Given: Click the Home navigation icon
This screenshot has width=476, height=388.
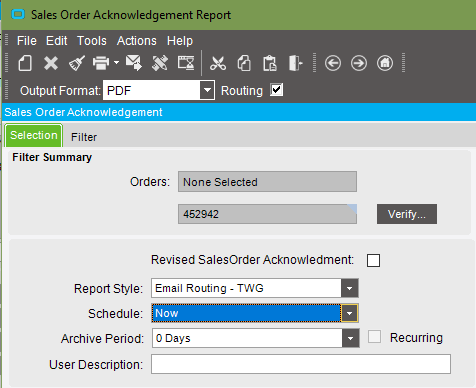Looking at the screenshot, I should click(385, 63).
